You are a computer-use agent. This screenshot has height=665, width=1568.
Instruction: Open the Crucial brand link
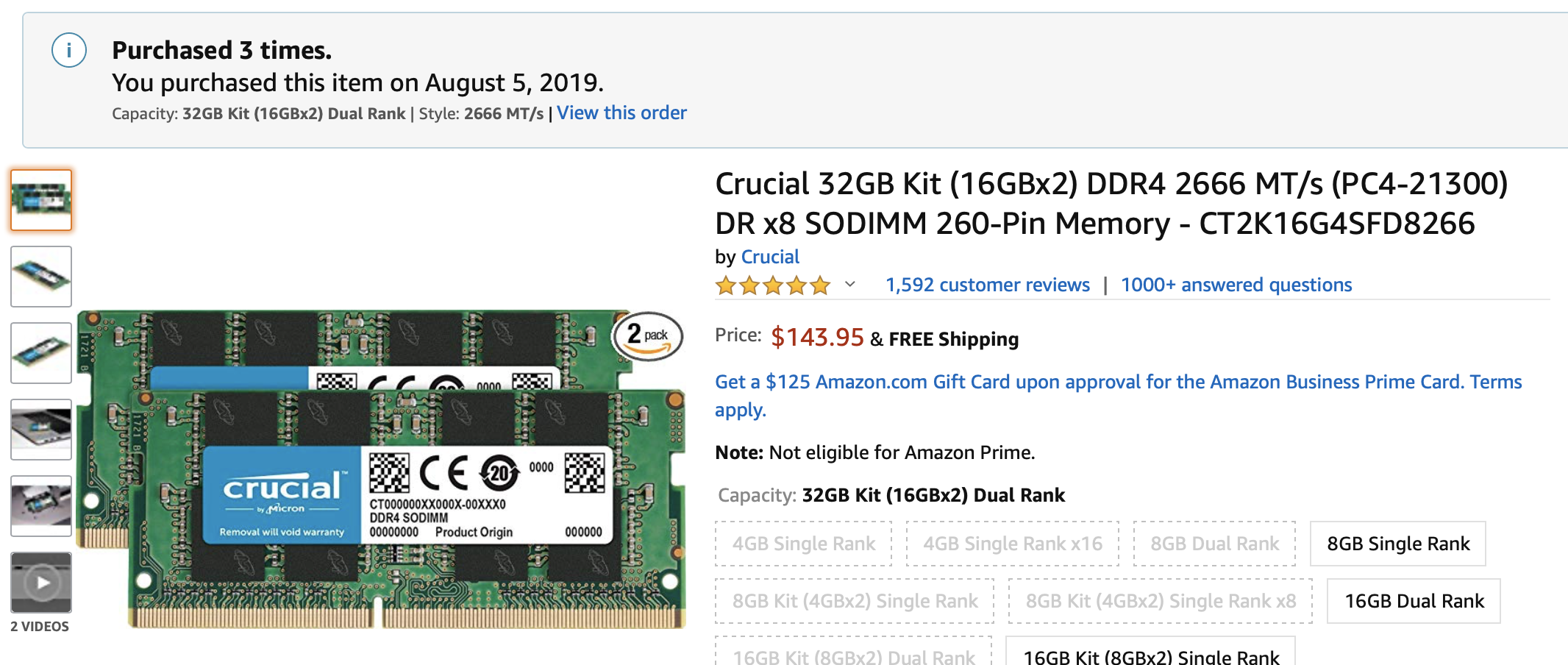click(770, 257)
